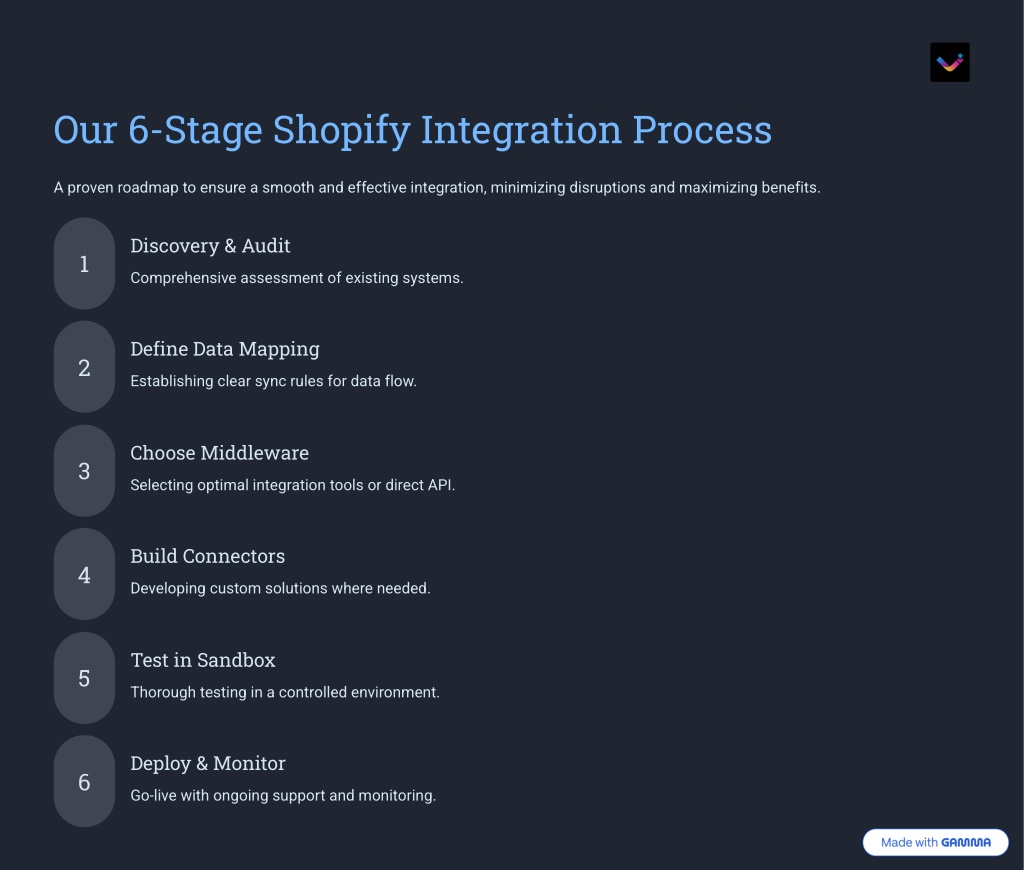Select the step 3 number badge
Viewport: 1024px width, 870px height.
coord(84,471)
